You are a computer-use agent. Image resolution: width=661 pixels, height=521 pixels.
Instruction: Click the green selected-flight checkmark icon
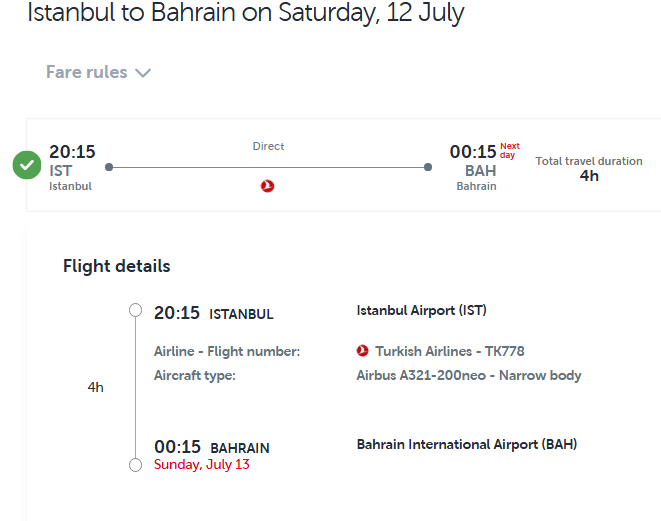click(x=27, y=166)
